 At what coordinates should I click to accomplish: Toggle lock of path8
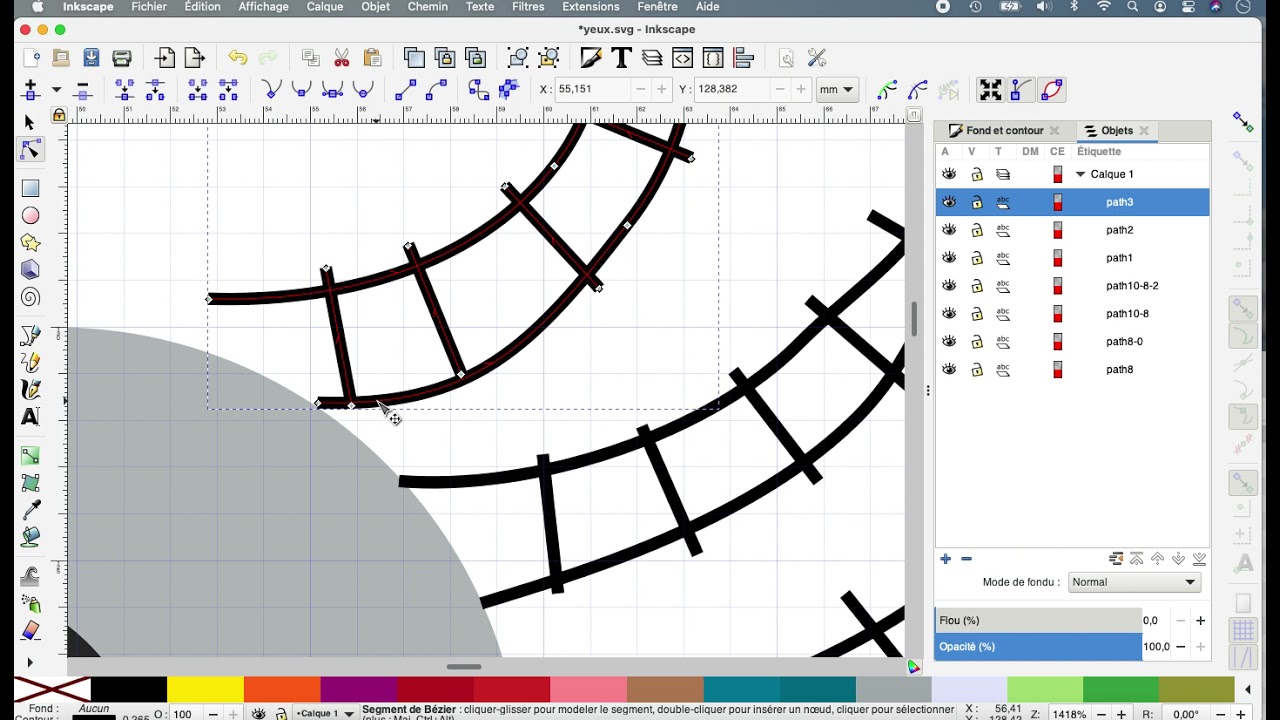[977, 370]
